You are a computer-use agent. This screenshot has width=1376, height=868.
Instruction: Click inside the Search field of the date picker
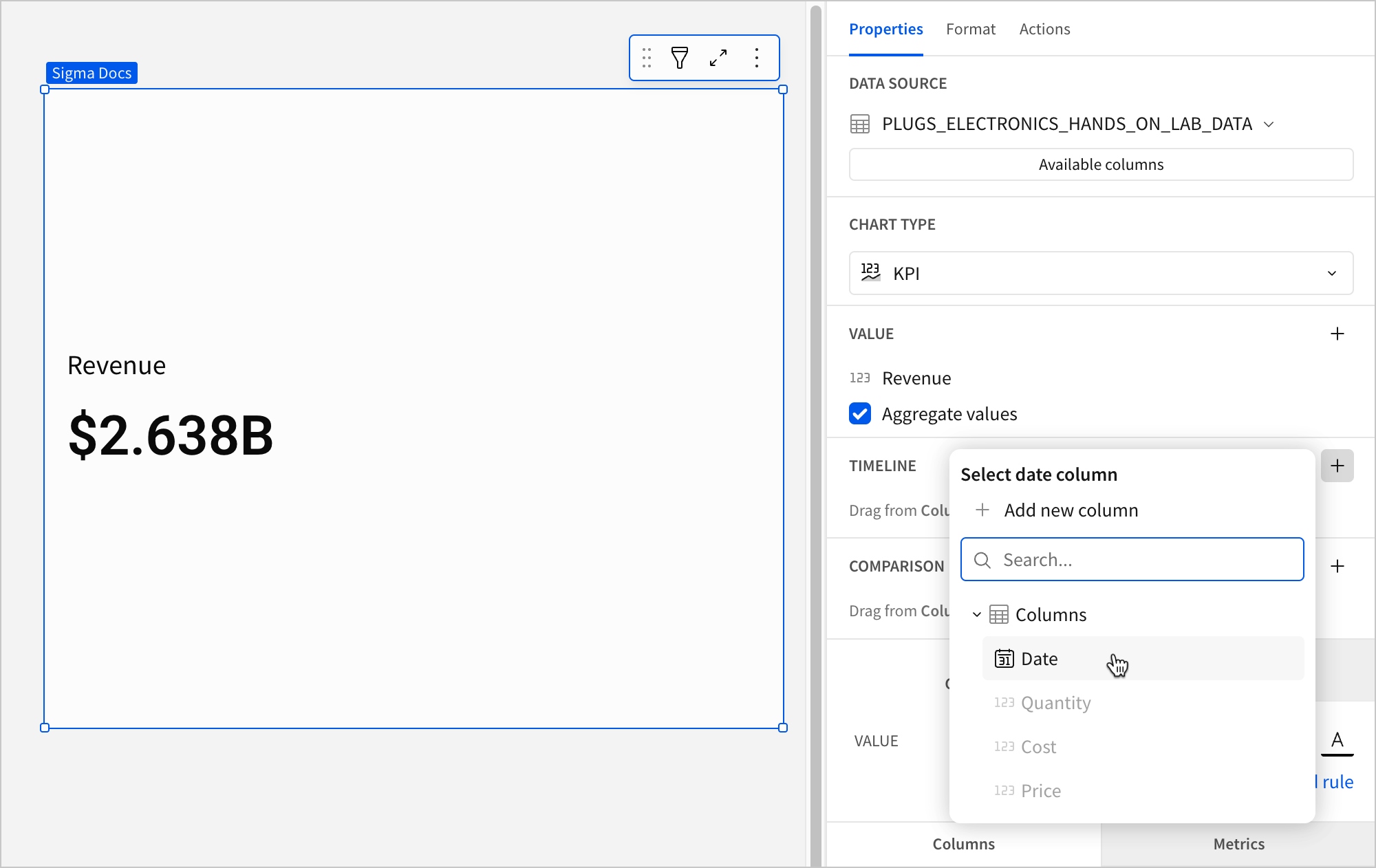coord(1132,559)
